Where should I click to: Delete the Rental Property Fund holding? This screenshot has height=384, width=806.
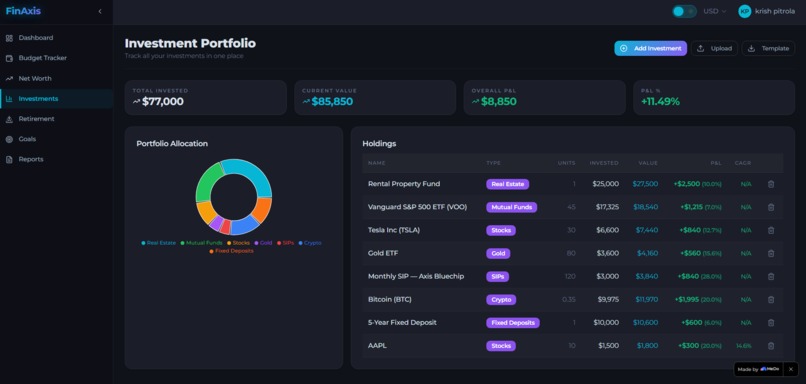771,184
